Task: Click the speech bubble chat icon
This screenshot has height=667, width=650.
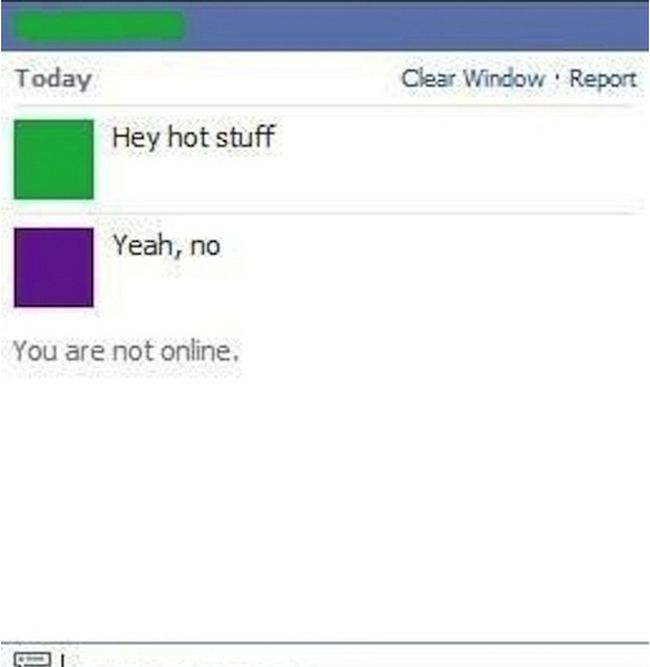Action: (x=32, y=659)
